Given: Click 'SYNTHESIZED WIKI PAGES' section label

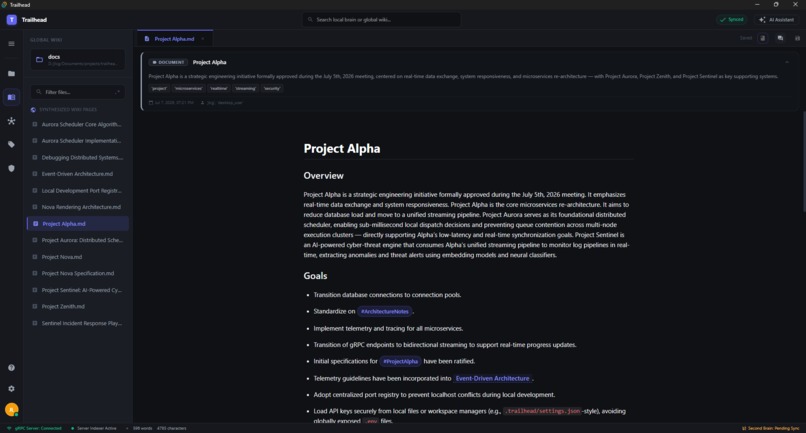Looking at the screenshot, I should pyautogui.click(x=68, y=110).
